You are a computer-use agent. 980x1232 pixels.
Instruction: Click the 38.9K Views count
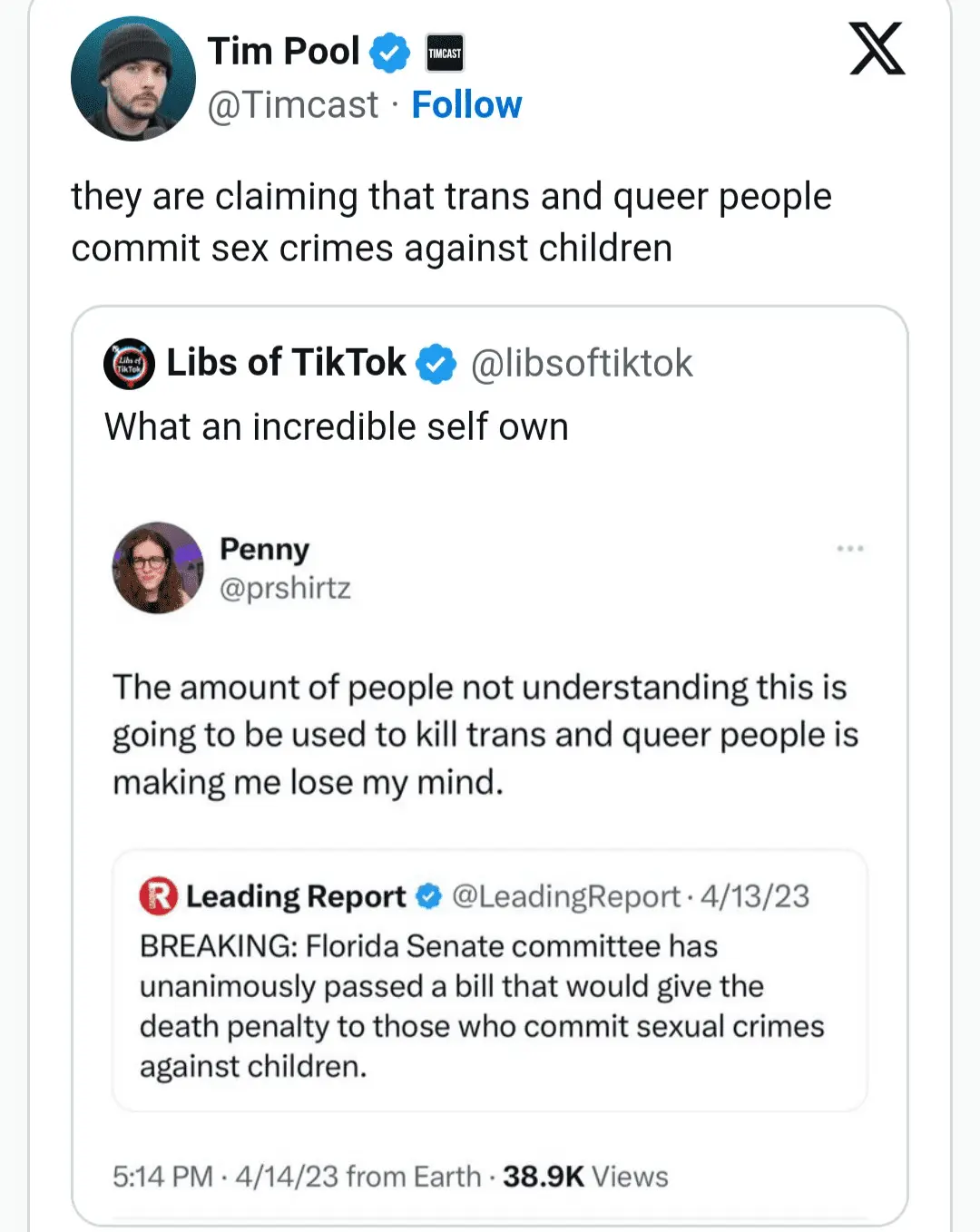[x=585, y=1177]
